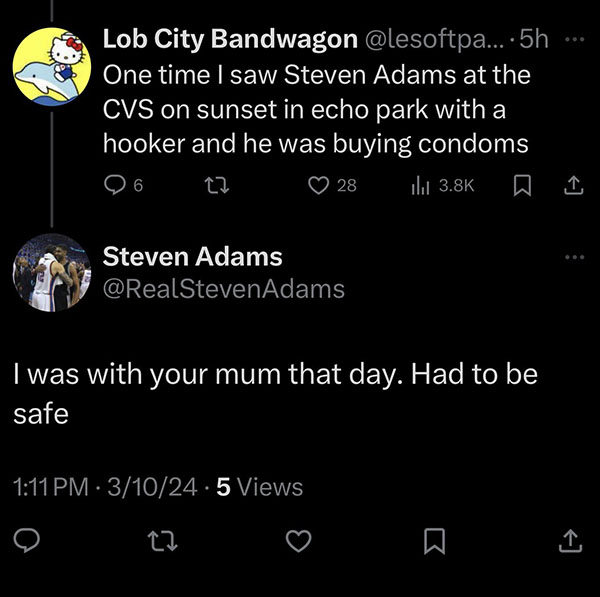The image size is (600, 597).
Task: Share the Lob City Bandwagon tweet
Action: click(573, 186)
